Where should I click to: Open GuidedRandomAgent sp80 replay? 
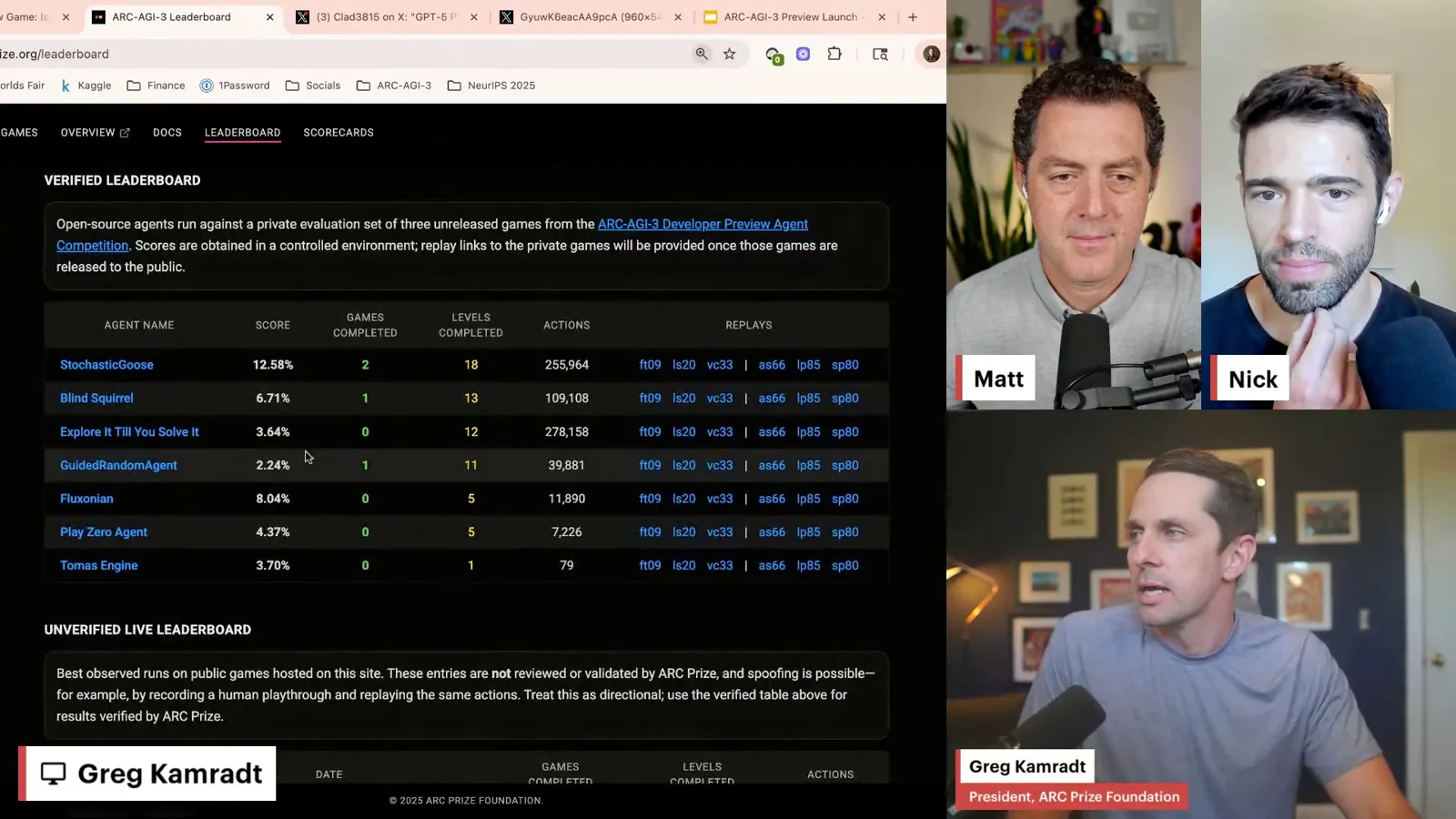[x=845, y=465]
